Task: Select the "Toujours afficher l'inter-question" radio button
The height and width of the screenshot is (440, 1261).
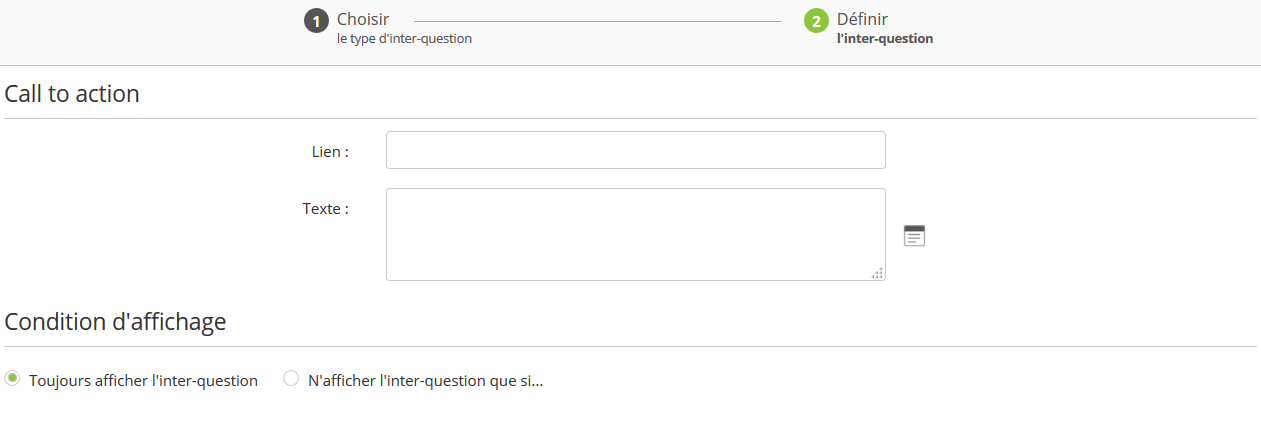Action: pos(12,378)
